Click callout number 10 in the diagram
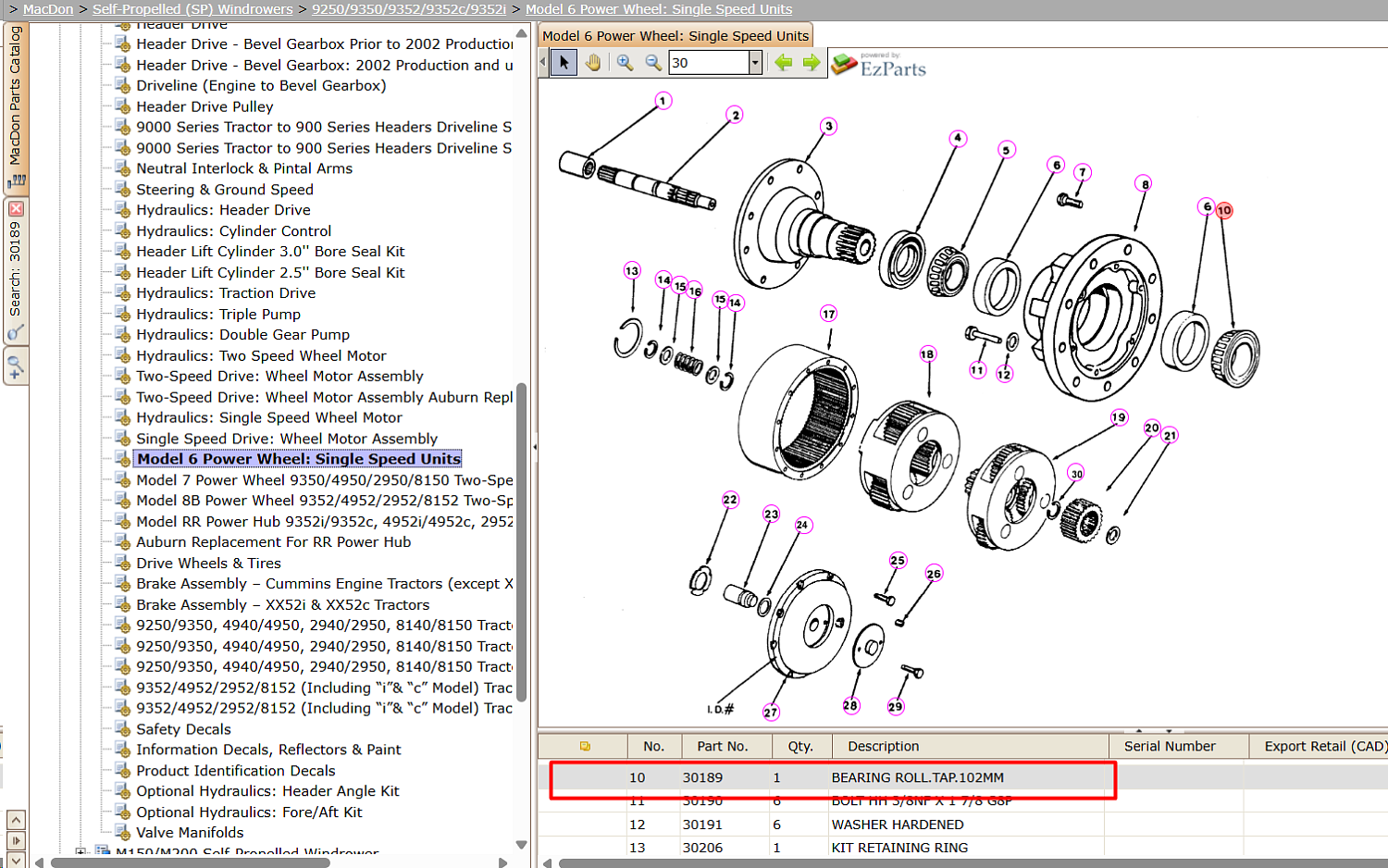The width and height of the screenshot is (1388, 868). coord(1224,211)
